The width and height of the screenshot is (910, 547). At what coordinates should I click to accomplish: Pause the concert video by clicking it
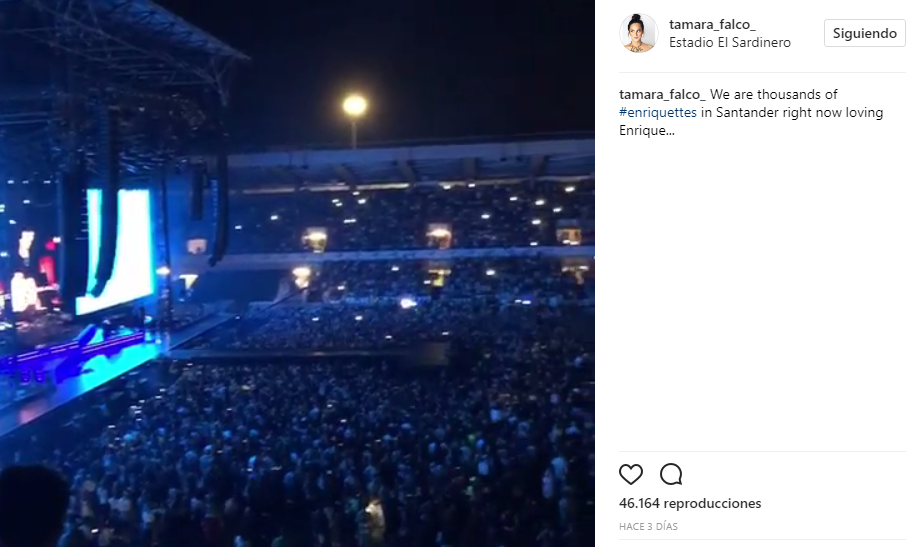tap(297, 273)
